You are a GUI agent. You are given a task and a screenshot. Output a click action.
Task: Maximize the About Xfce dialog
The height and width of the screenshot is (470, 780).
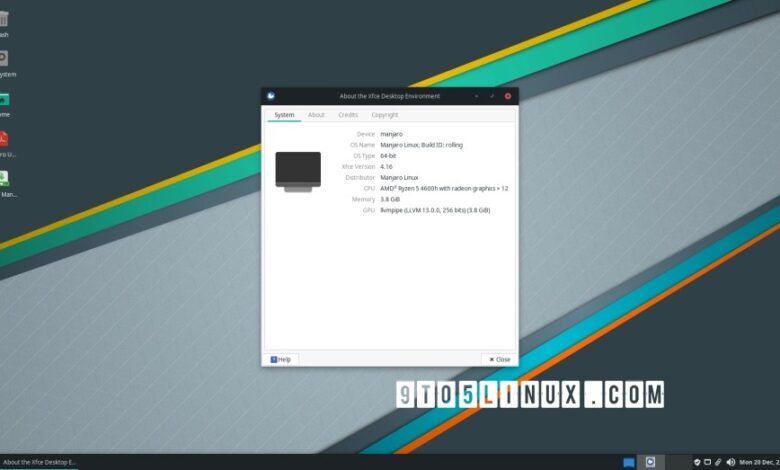click(x=492, y=96)
